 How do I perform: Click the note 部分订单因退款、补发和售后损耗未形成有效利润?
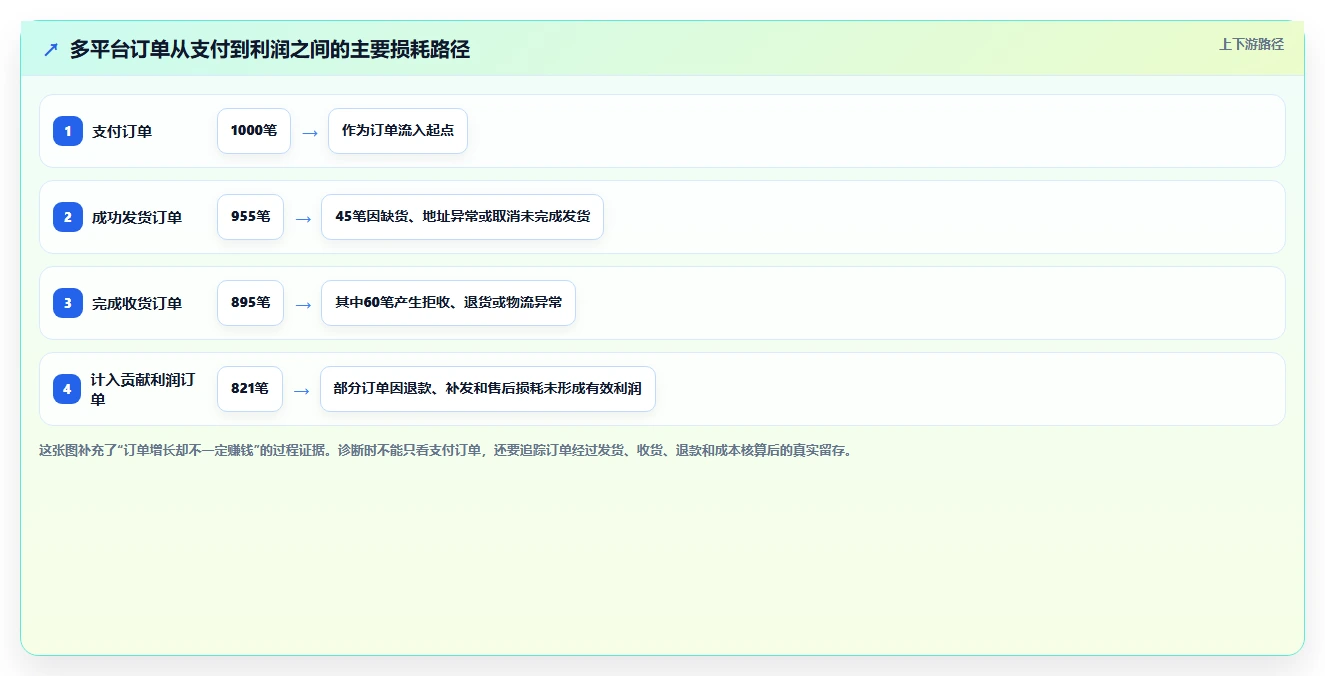point(488,389)
